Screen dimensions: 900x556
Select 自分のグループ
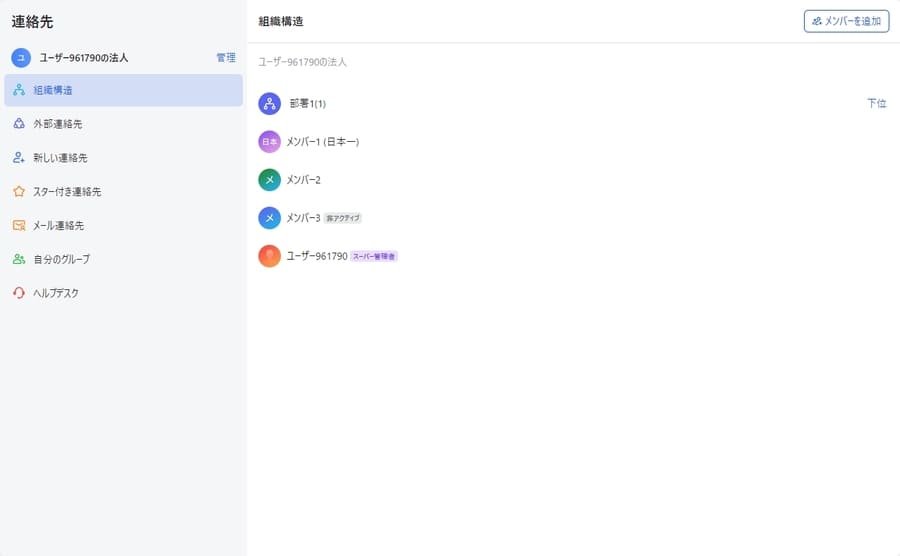pyautogui.click(x=123, y=259)
